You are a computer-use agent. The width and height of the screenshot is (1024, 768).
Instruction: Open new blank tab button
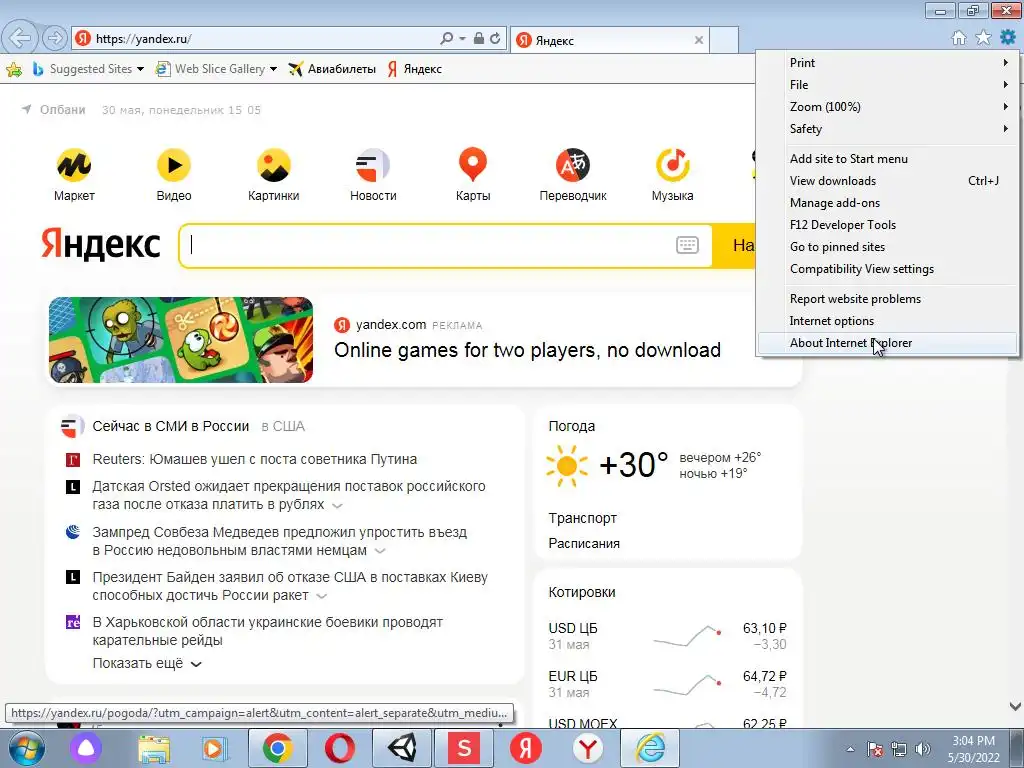click(x=724, y=40)
